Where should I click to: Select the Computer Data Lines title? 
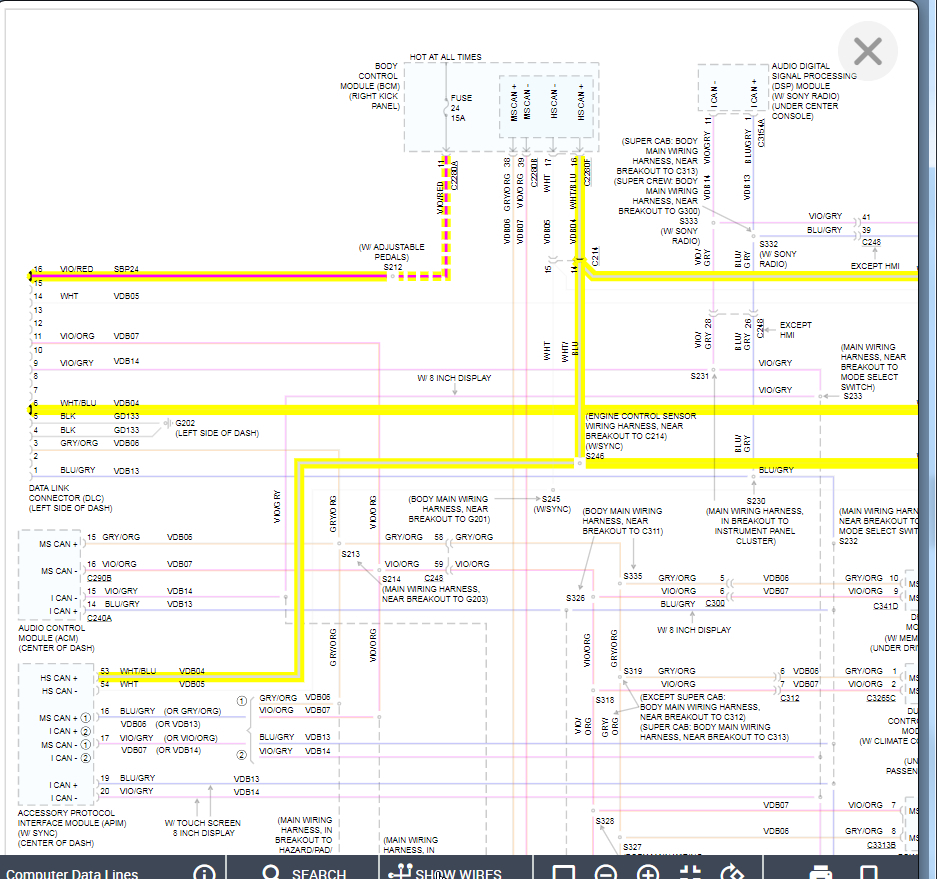(x=72, y=873)
